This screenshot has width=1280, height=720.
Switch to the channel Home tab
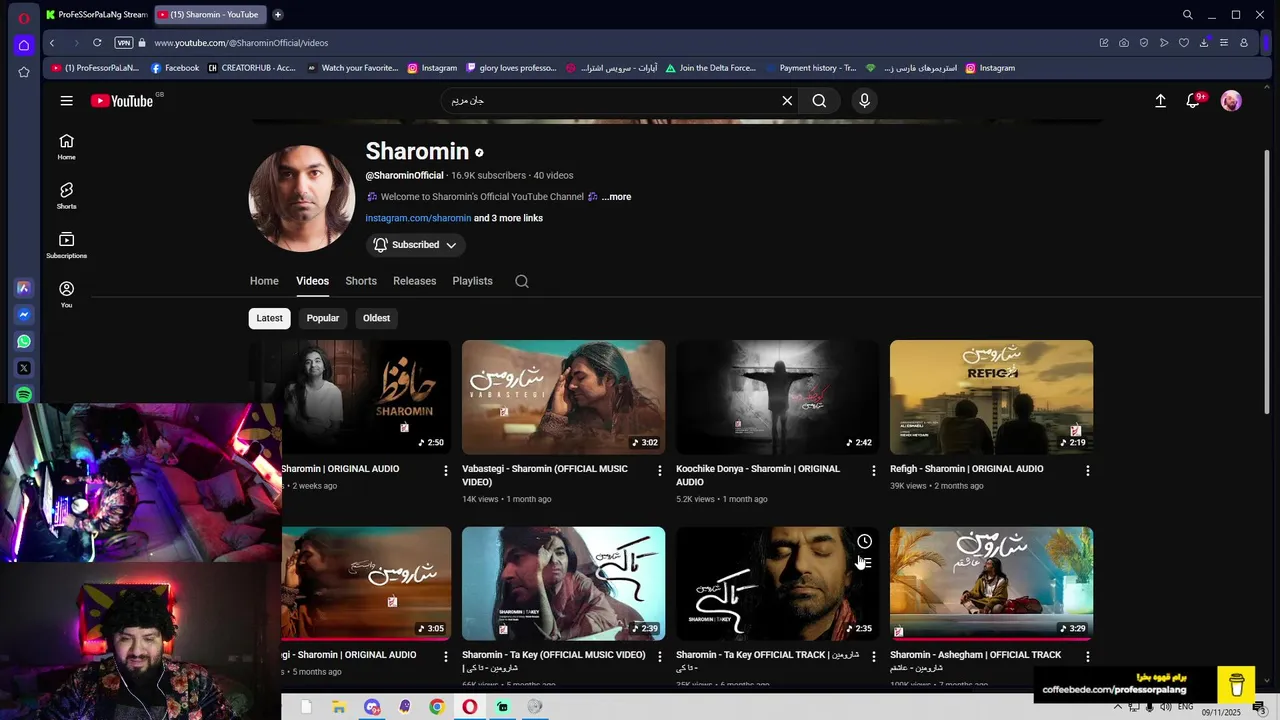(264, 281)
